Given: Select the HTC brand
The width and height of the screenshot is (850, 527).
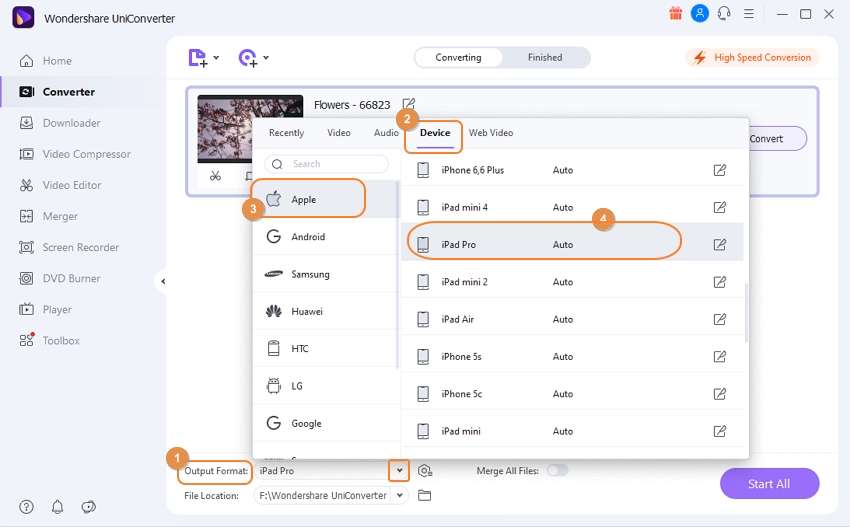Looking at the screenshot, I should (325, 349).
